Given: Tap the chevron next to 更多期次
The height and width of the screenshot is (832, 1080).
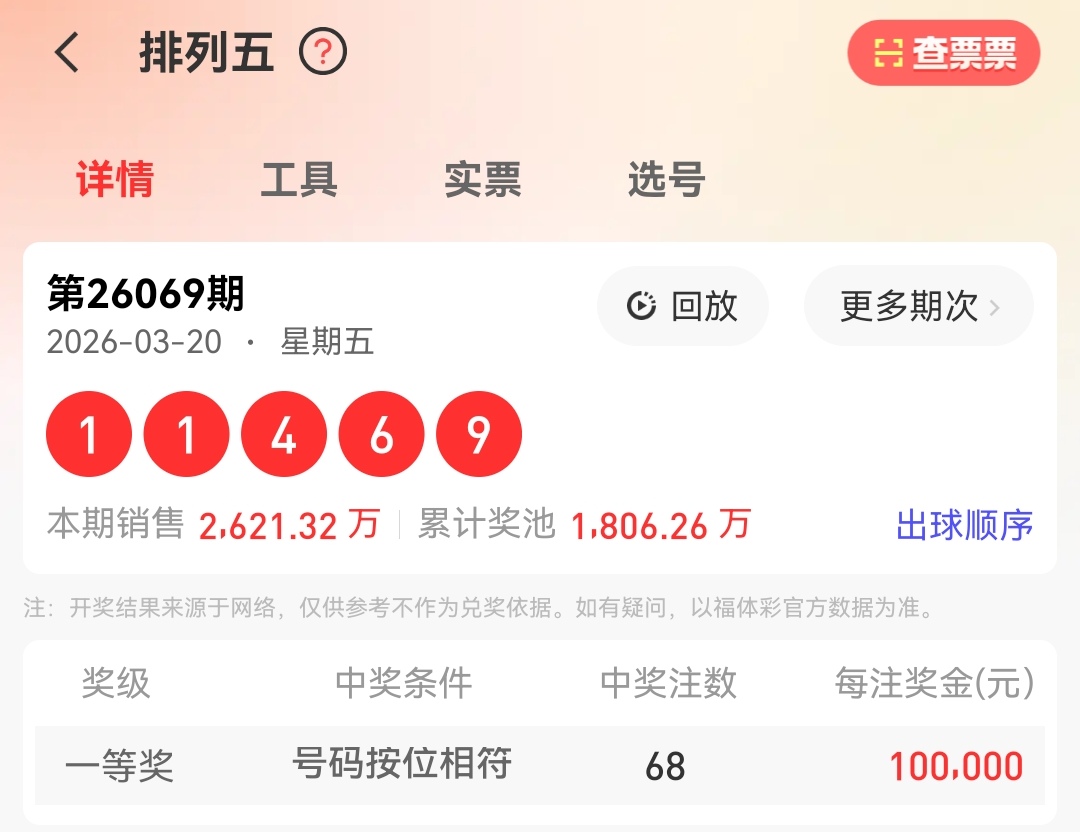Looking at the screenshot, I should (994, 307).
